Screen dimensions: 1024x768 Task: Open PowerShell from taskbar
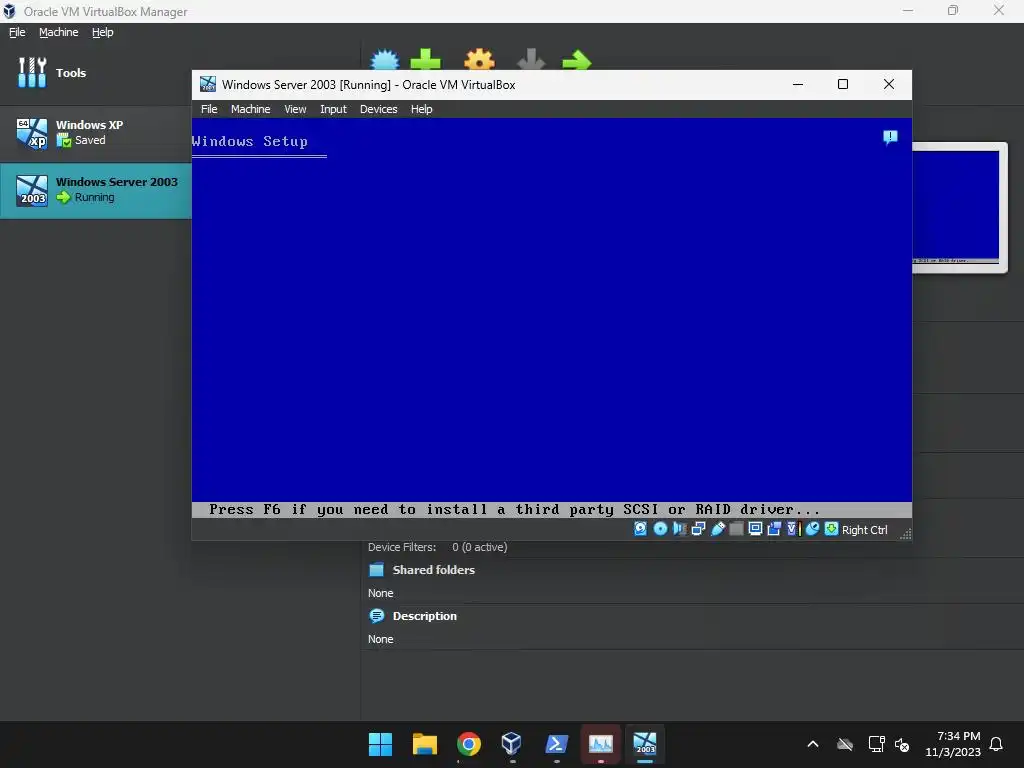point(556,744)
